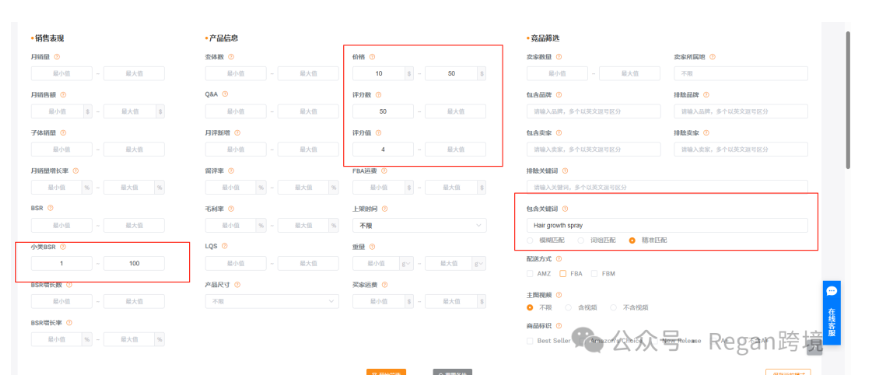Screen dimensions: 895x392
Task: Select the 模糊匹配 radio option
Action: click(530, 240)
